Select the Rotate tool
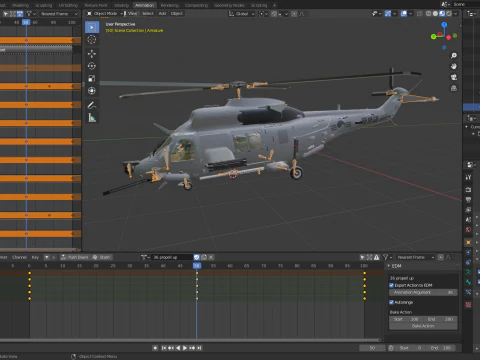Screen dimensions: 480x360 click(92, 66)
